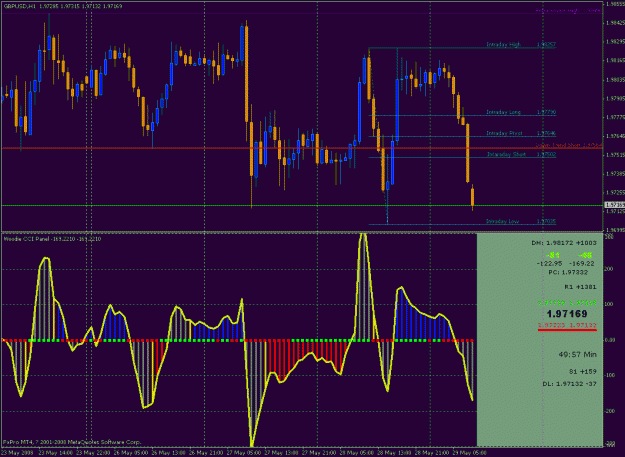Screen dimensions: 625x457
Task: Click the 'DL: 1.97132 -37' readout
Action: point(570,384)
